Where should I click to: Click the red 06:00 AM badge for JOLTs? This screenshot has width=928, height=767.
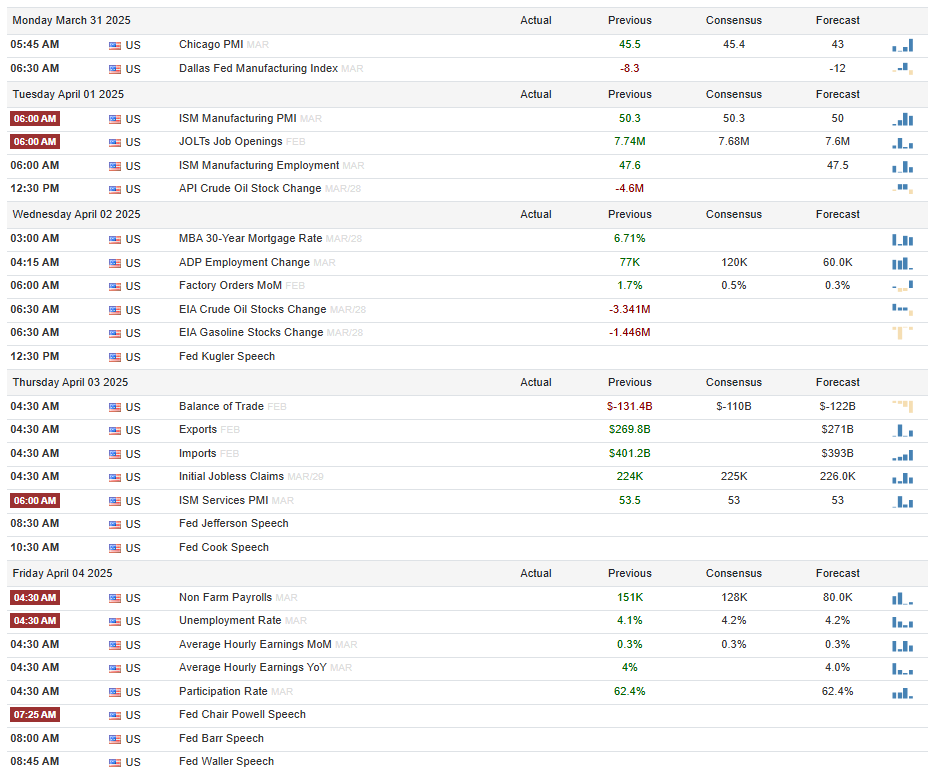pos(35,142)
